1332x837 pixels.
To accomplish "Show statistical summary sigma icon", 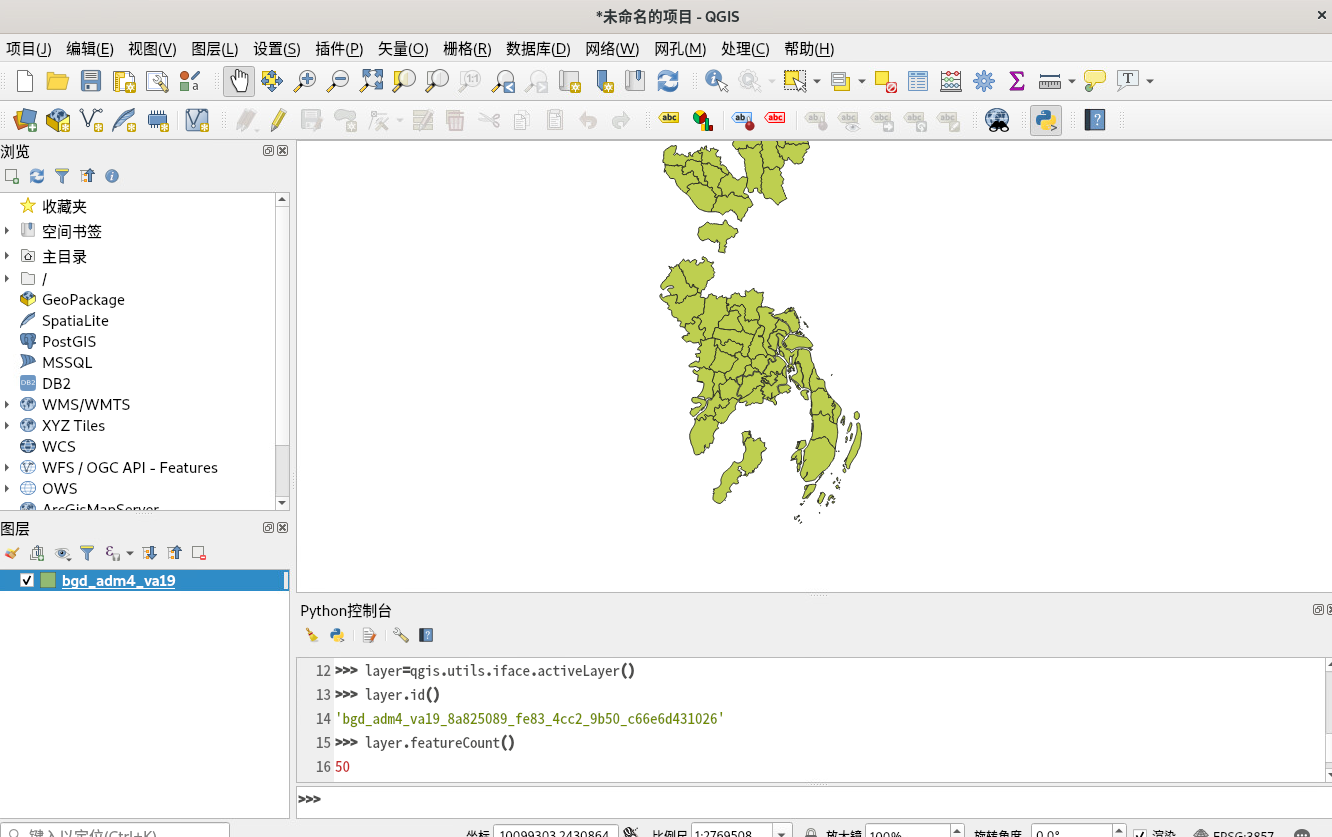I will [x=1017, y=81].
